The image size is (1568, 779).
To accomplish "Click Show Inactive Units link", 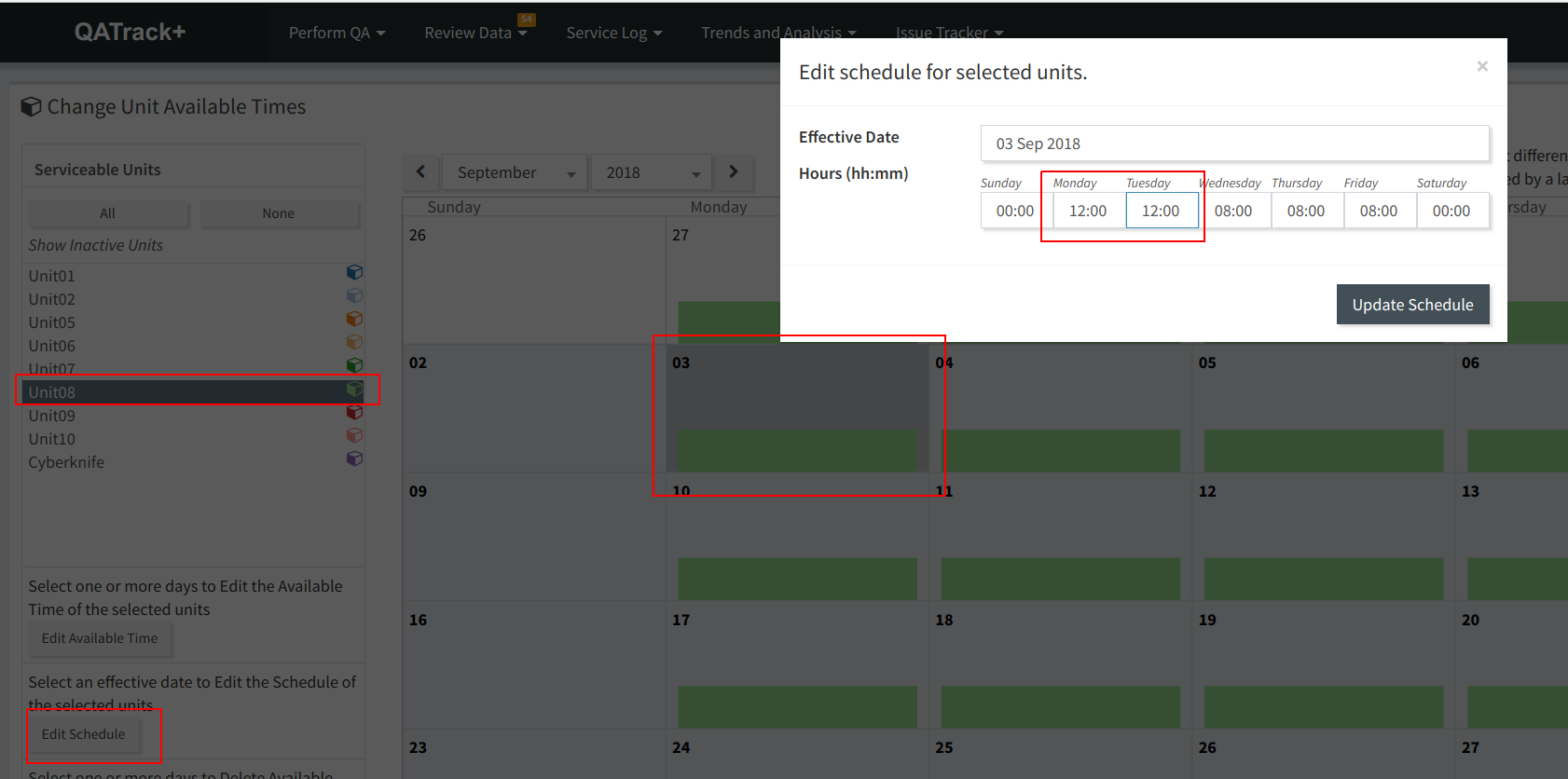I will [x=95, y=245].
